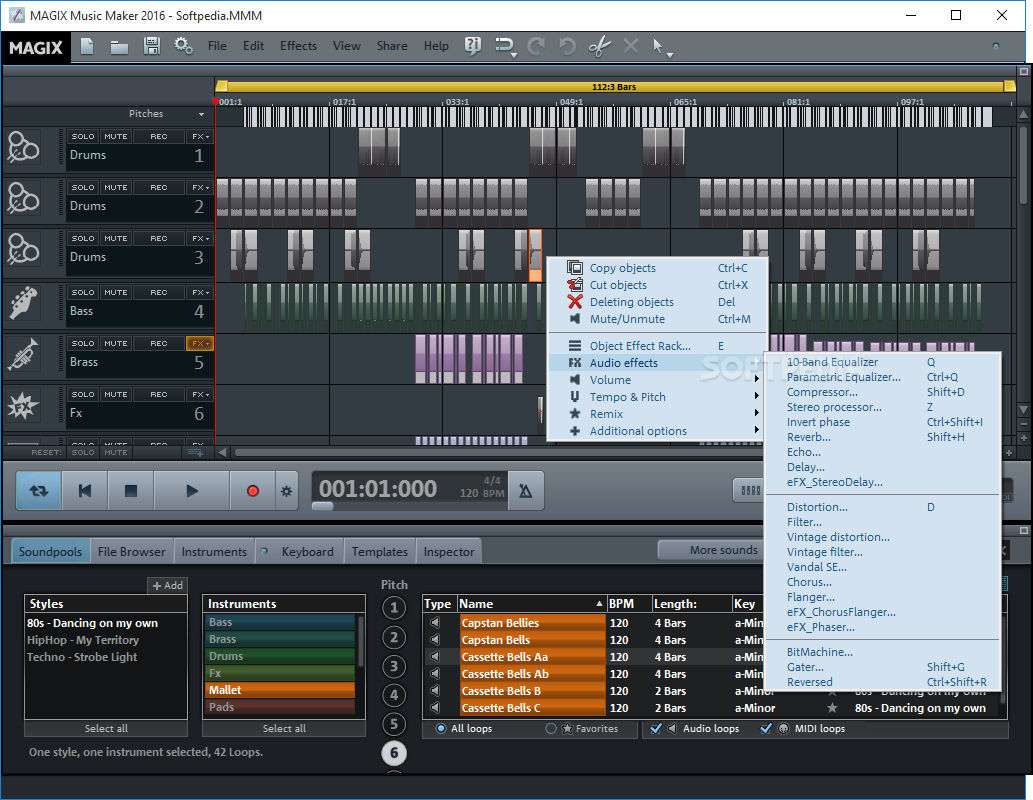This screenshot has width=1033, height=800.
Task: Click the Add style button
Action: [167, 585]
